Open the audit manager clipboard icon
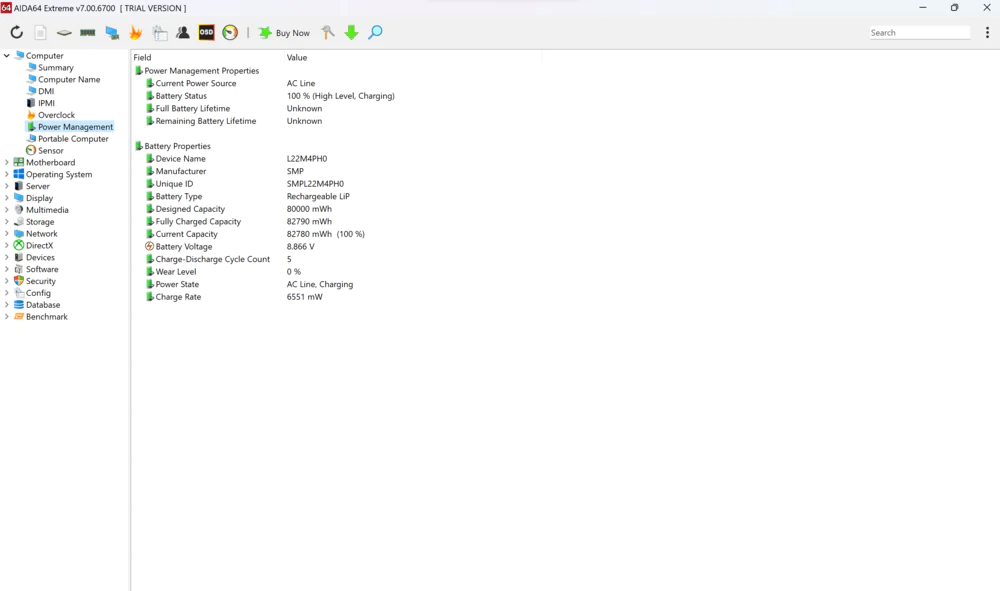 [x=159, y=33]
